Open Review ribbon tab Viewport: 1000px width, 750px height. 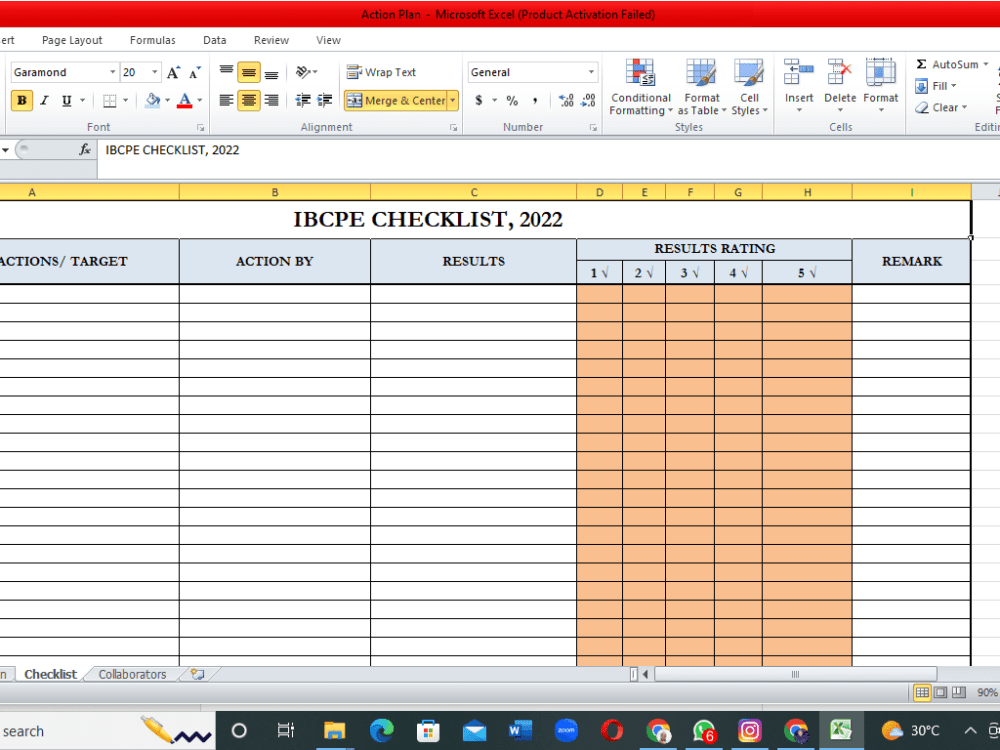[271, 40]
